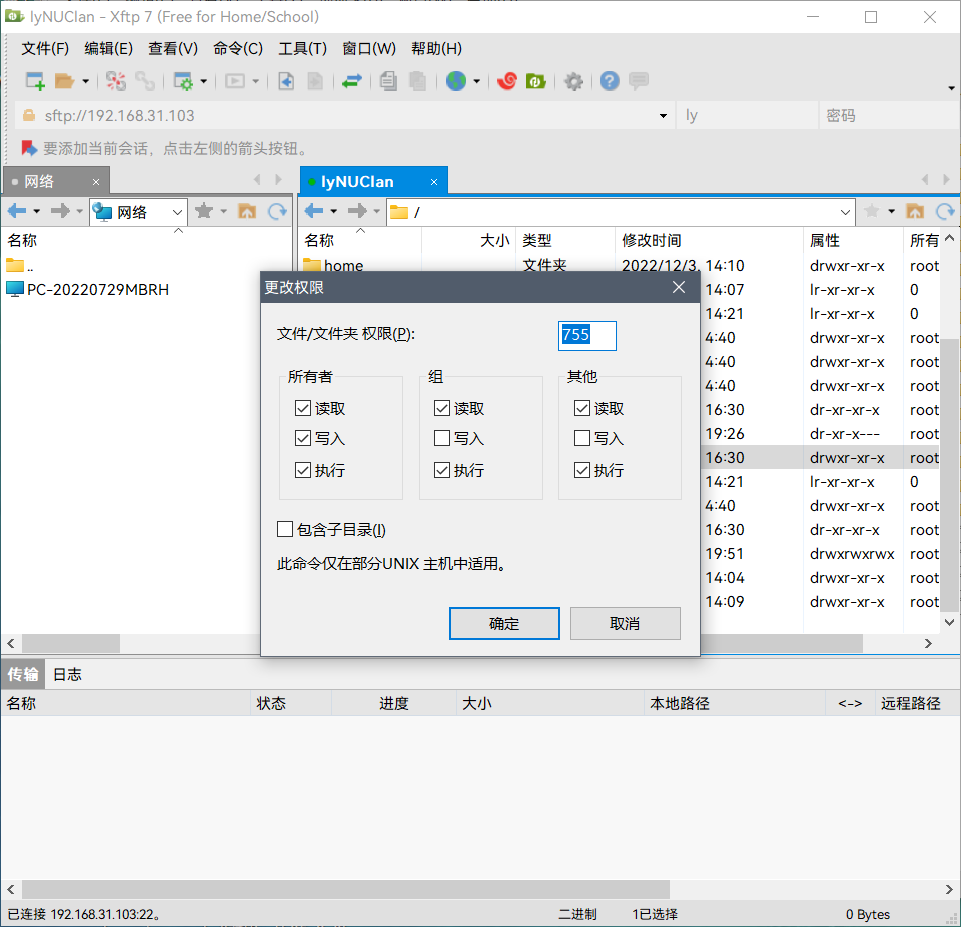Enable others 写入 checkbox

582,438
